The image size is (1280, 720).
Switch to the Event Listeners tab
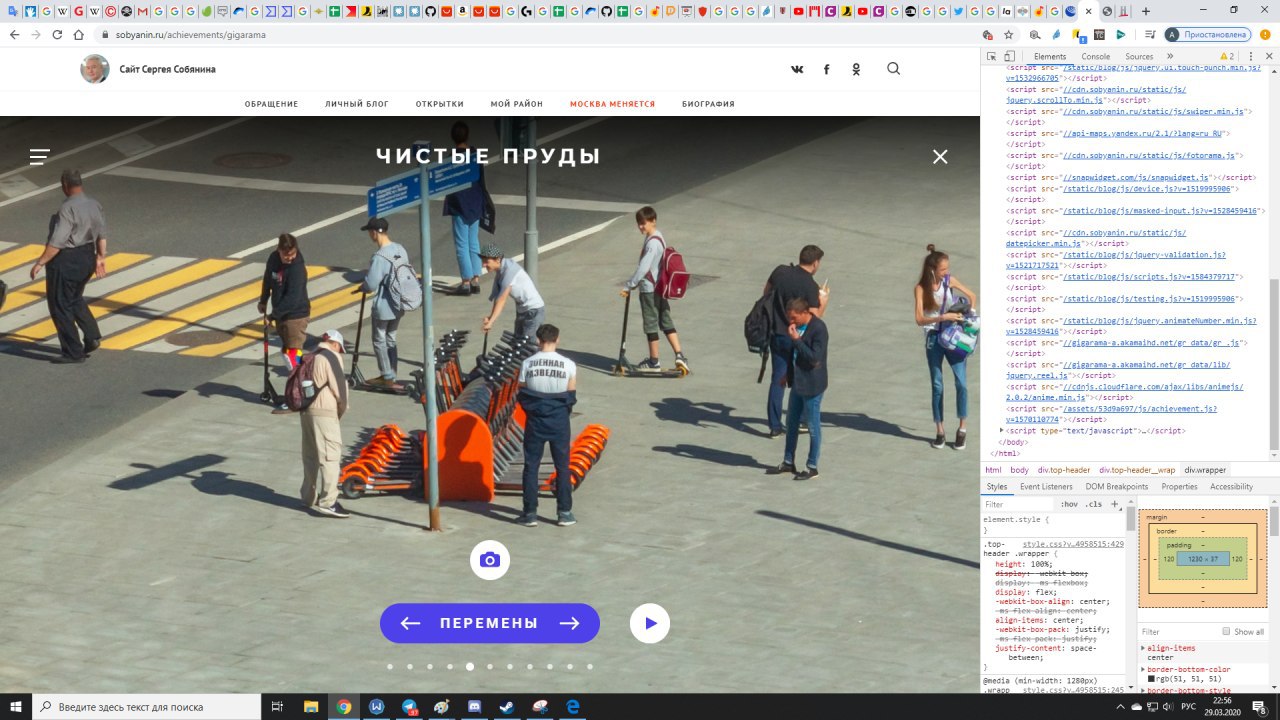(x=1046, y=487)
